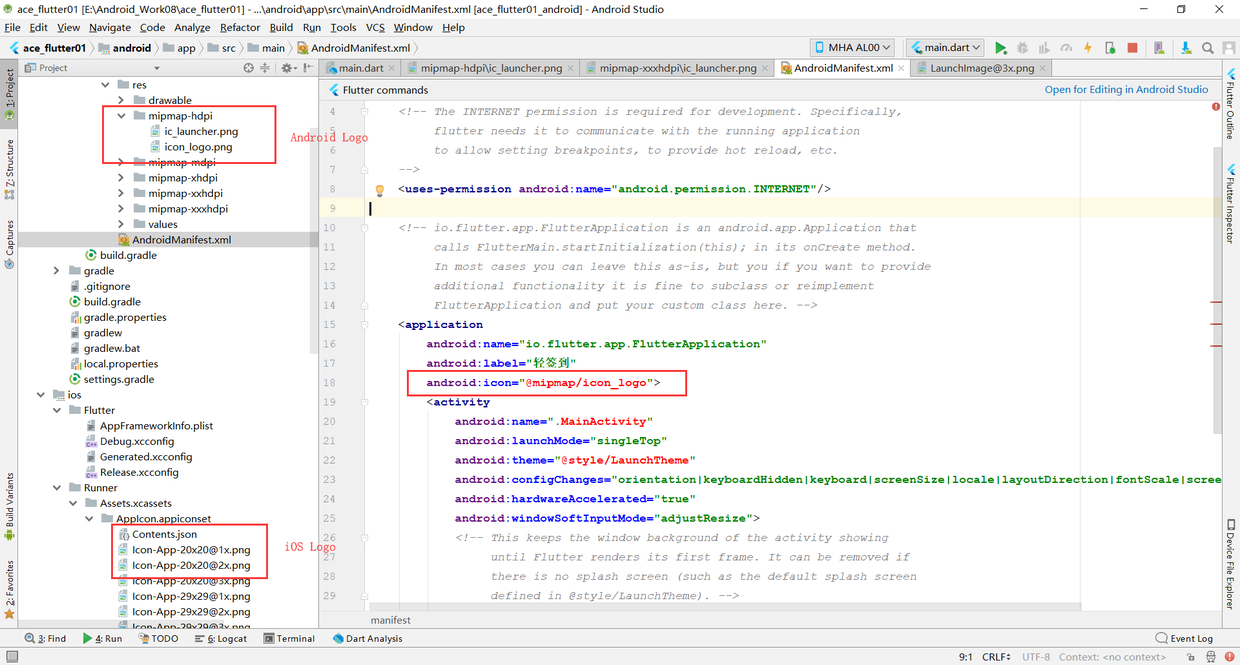Image resolution: width=1240 pixels, height=665 pixels.
Task: Open Project panel settings gear icon
Action: [287, 68]
